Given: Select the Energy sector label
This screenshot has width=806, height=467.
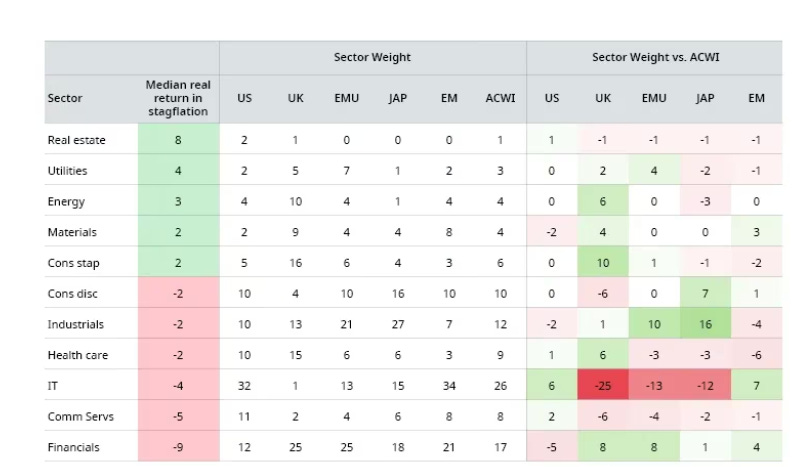Looking at the screenshot, I should click(66, 201).
